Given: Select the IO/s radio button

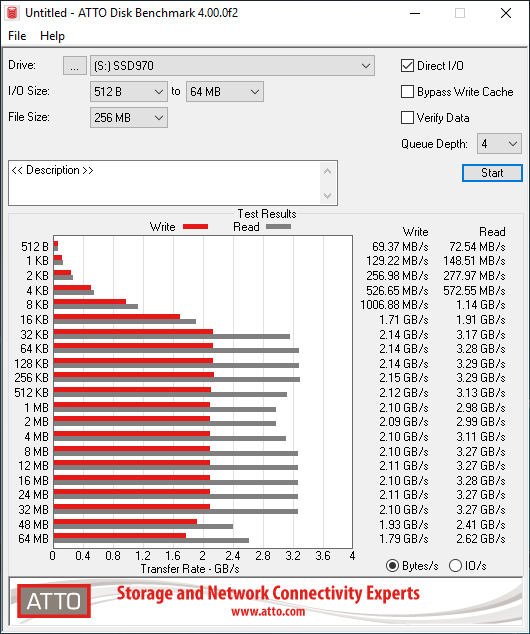Looking at the screenshot, I should click(x=455, y=565).
